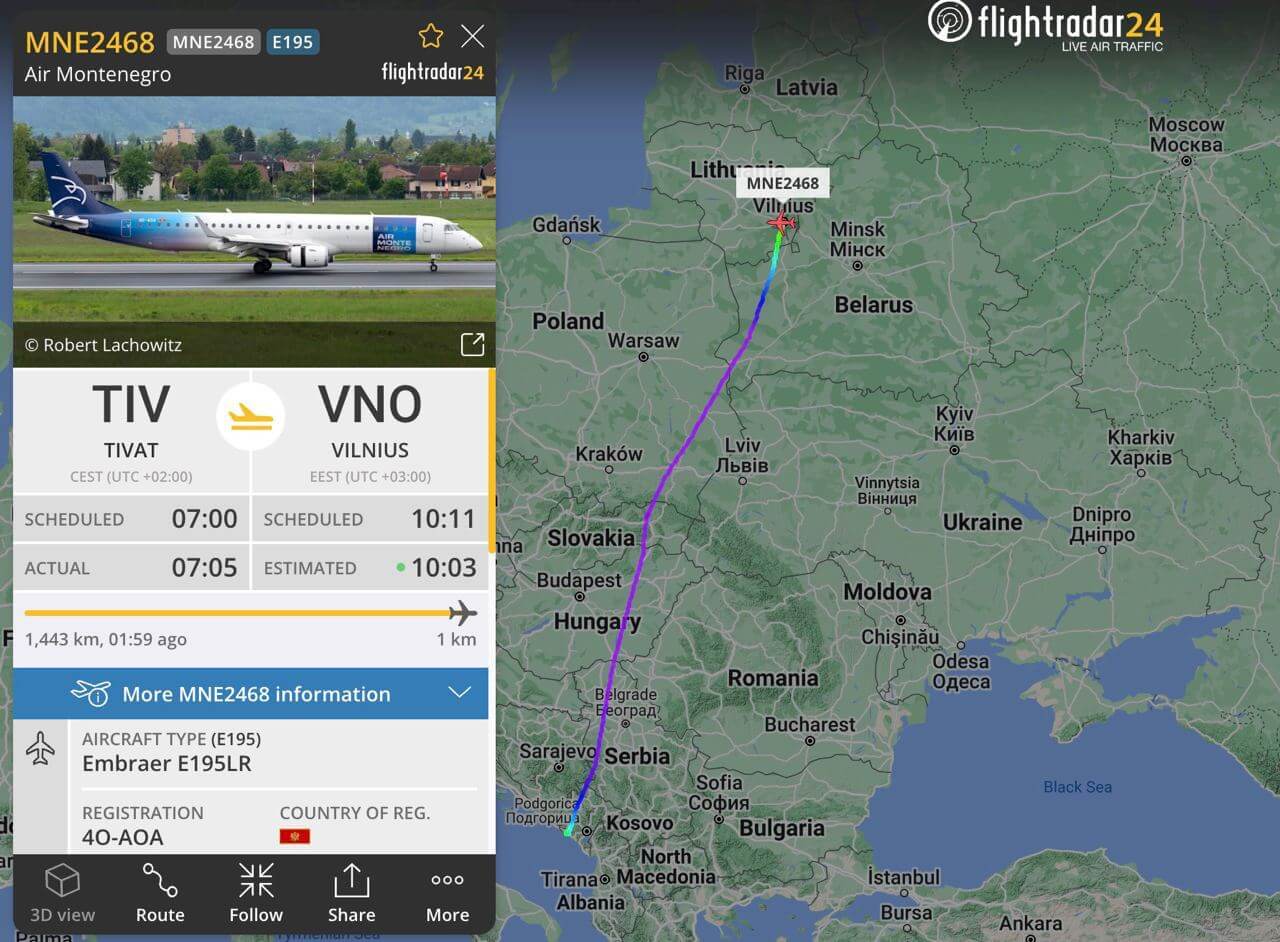The width and height of the screenshot is (1280, 942).
Task: Click the MNE2468 callsign badge
Action: (213, 42)
